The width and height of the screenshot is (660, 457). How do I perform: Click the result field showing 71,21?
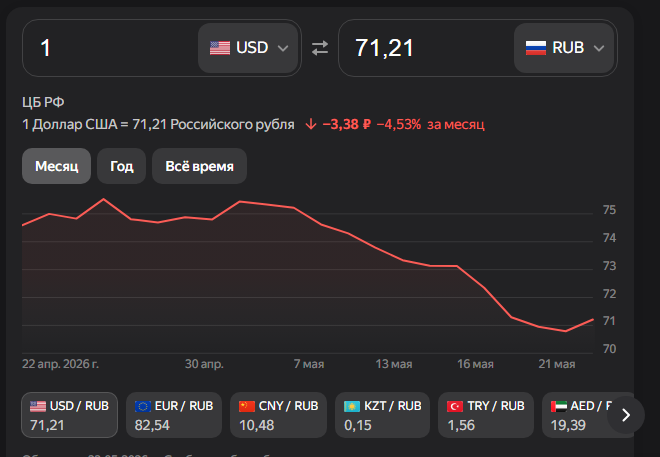tap(426, 48)
